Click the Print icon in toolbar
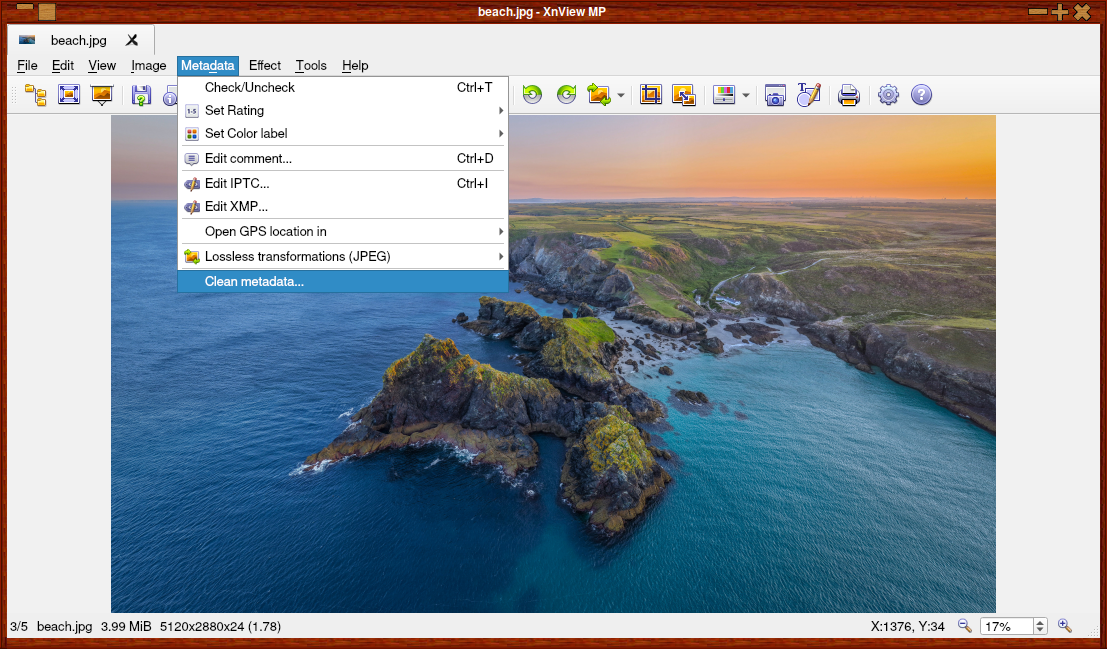The image size is (1107, 649). [x=848, y=95]
